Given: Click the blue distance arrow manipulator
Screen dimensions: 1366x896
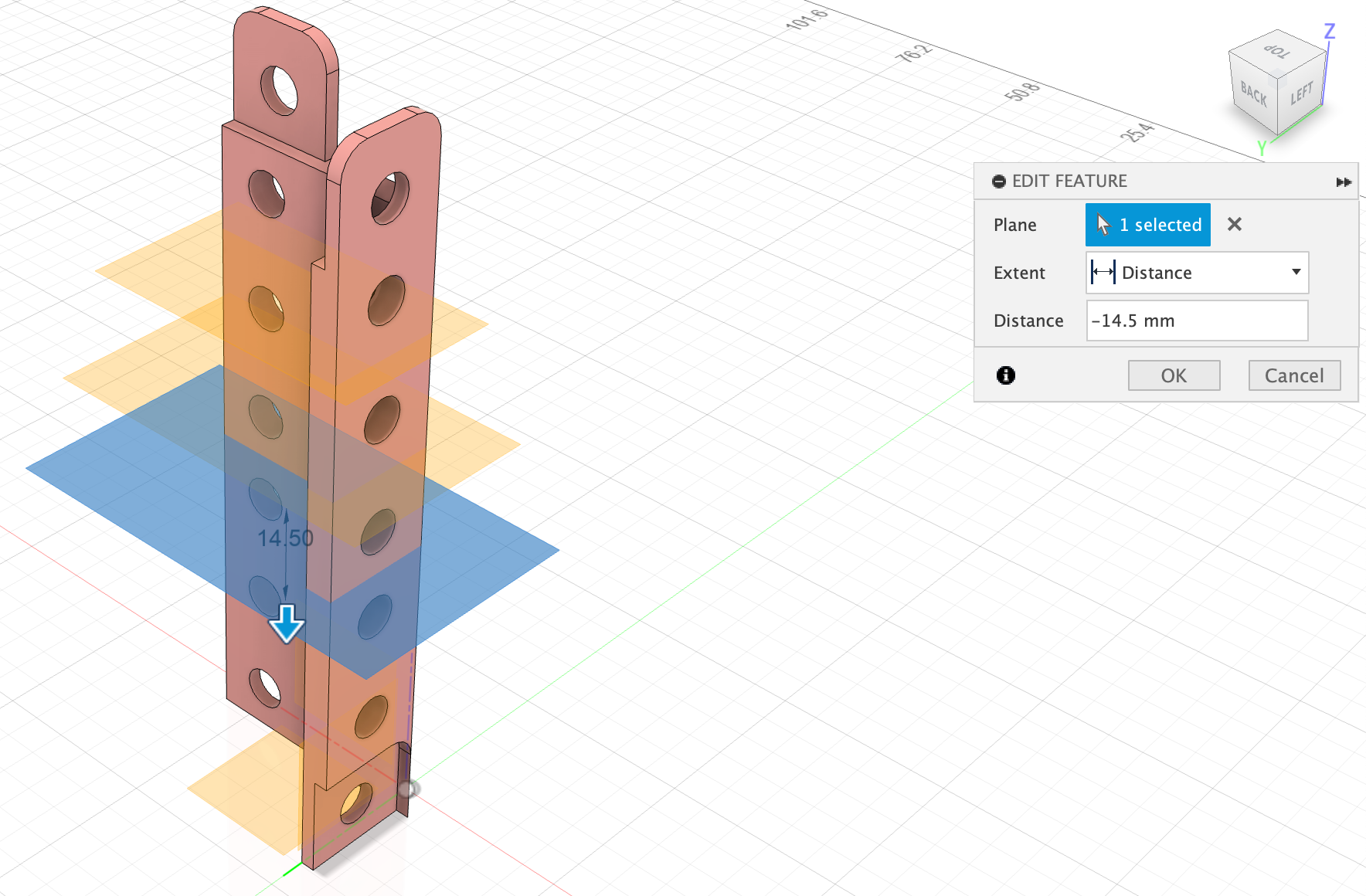Looking at the screenshot, I should [x=286, y=623].
